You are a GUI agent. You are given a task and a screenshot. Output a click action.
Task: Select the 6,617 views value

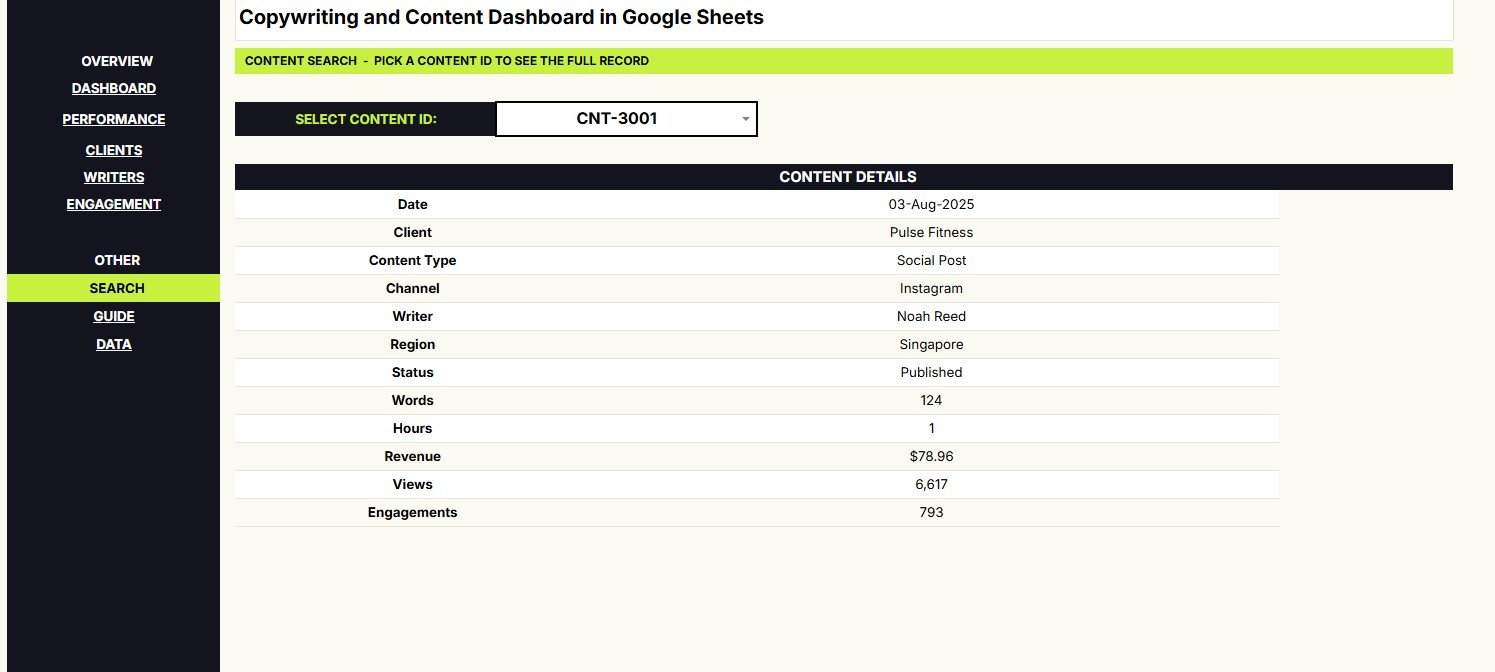point(931,484)
